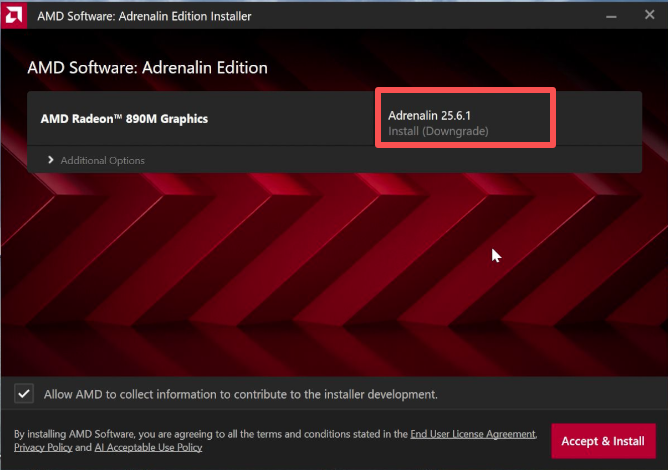Click the 'Allow AMD to collect information' label
Screen dimensions: 668x470
point(240,394)
